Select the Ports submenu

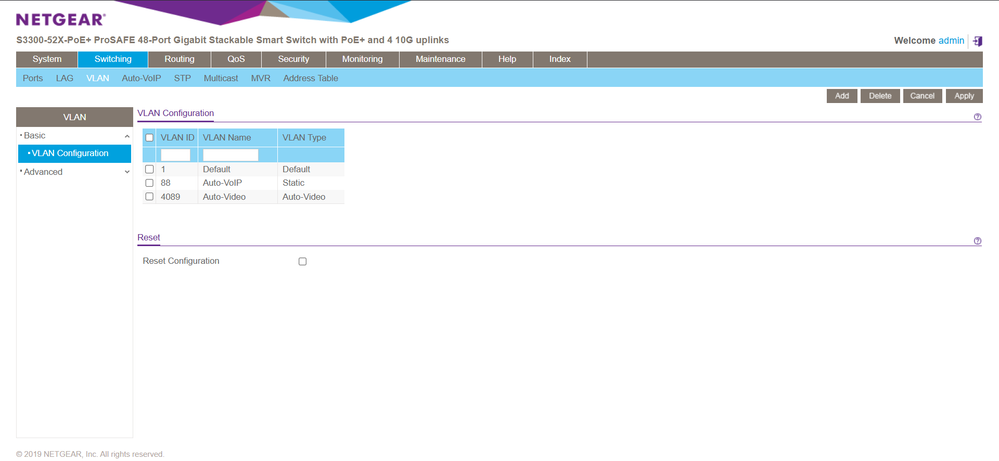(33, 78)
